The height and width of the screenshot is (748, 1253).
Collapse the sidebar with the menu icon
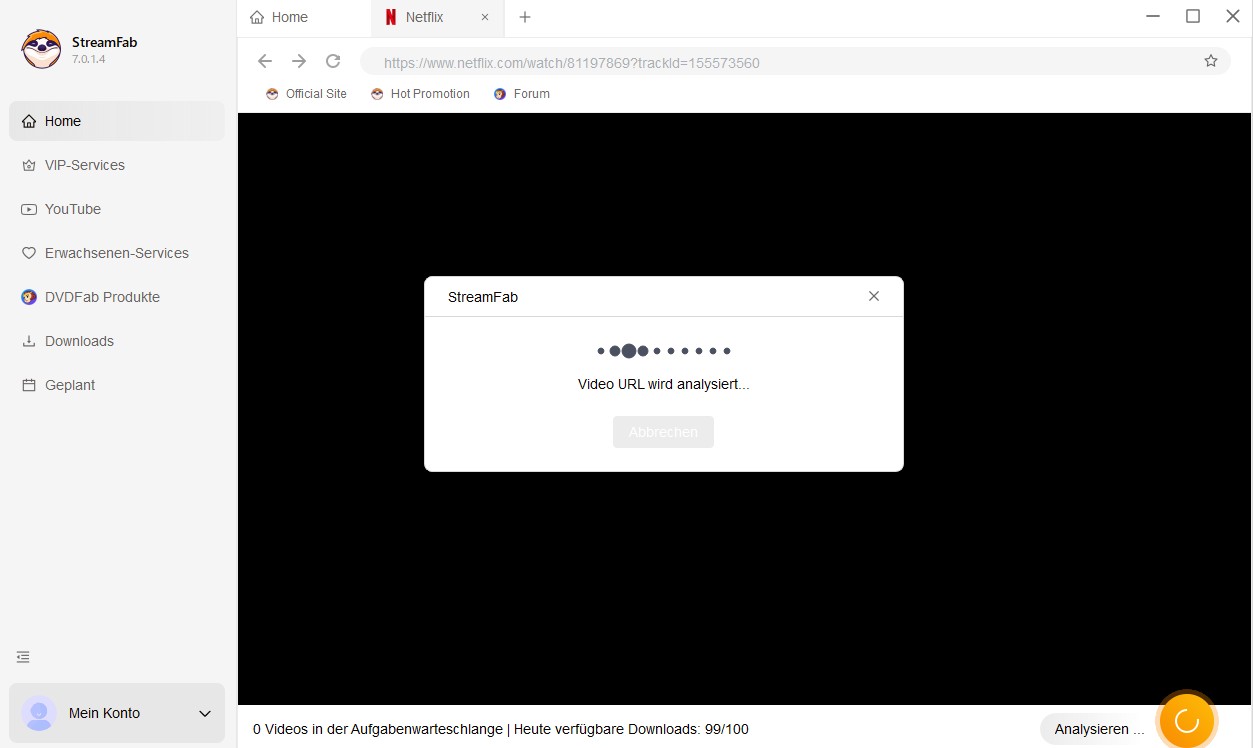tap(23, 657)
